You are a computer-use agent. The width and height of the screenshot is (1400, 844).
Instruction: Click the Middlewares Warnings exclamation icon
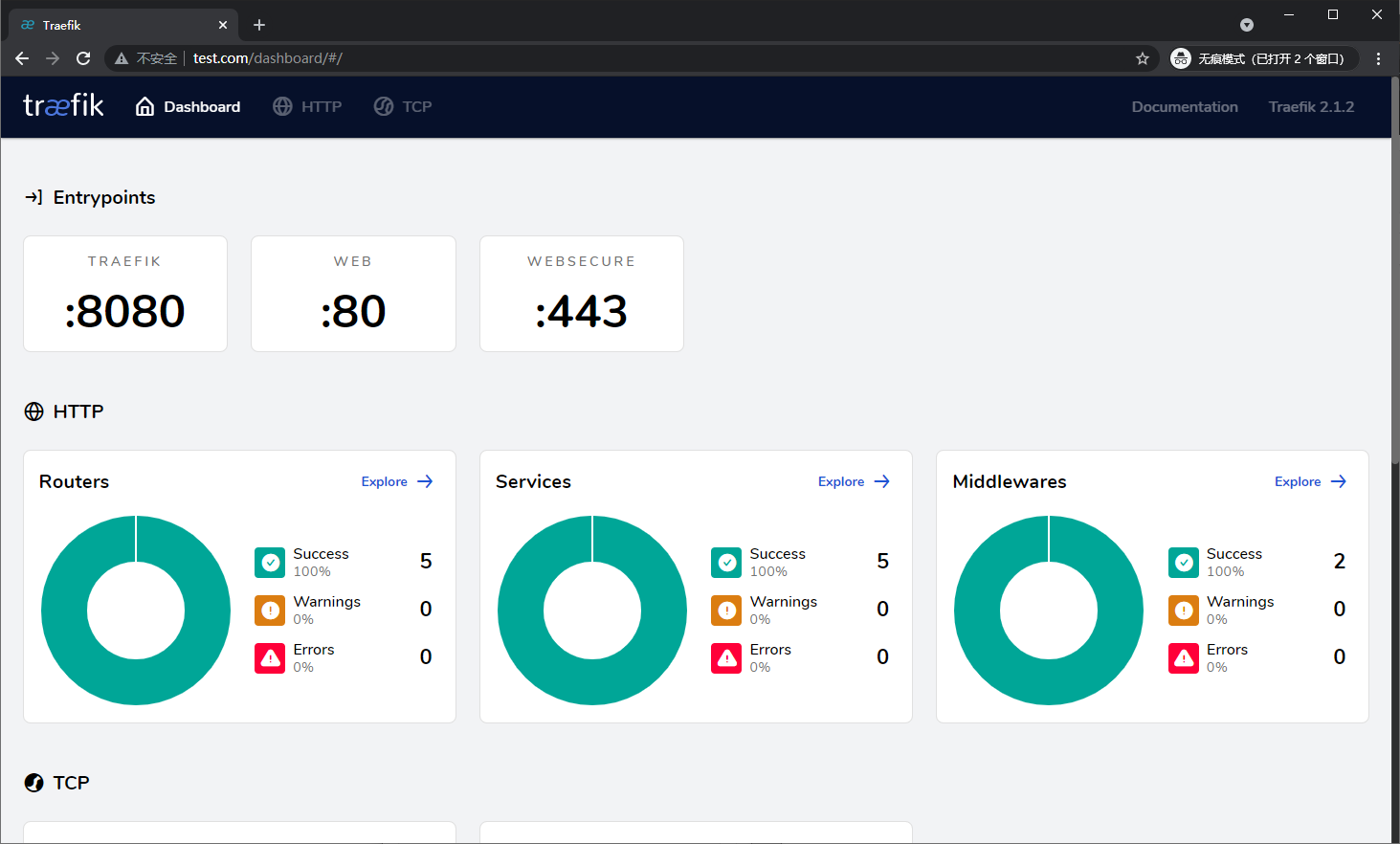(x=1184, y=611)
